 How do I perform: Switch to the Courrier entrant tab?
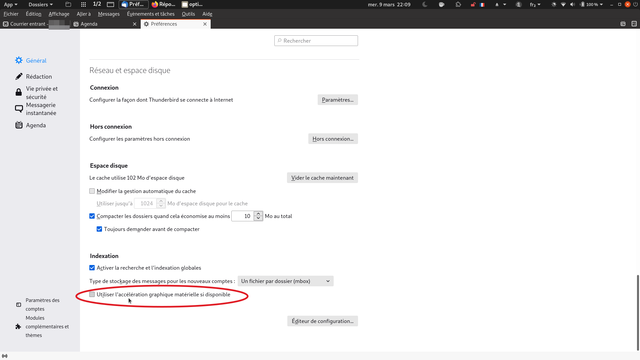click(x=35, y=24)
